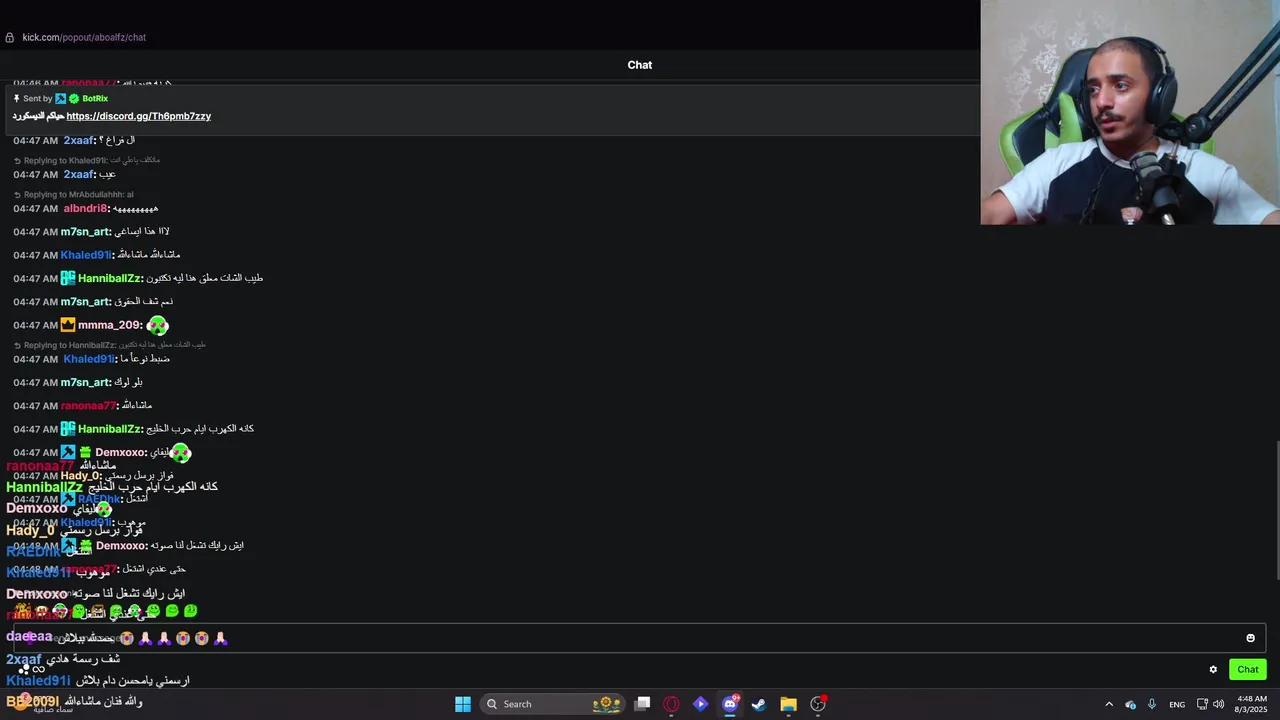Open chat settings gear icon
1280x720 pixels.
pyautogui.click(x=1213, y=670)
